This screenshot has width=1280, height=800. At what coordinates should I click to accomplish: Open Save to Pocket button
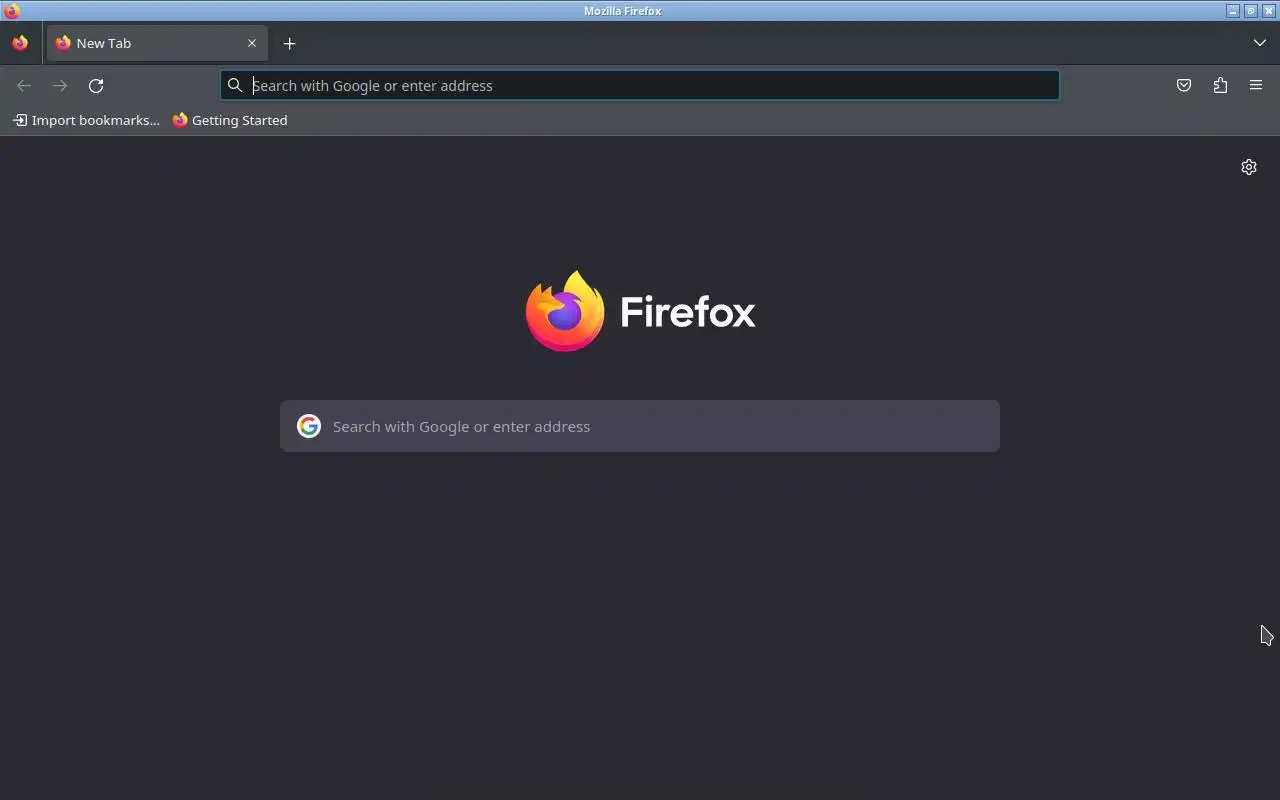coord(1184,86)
